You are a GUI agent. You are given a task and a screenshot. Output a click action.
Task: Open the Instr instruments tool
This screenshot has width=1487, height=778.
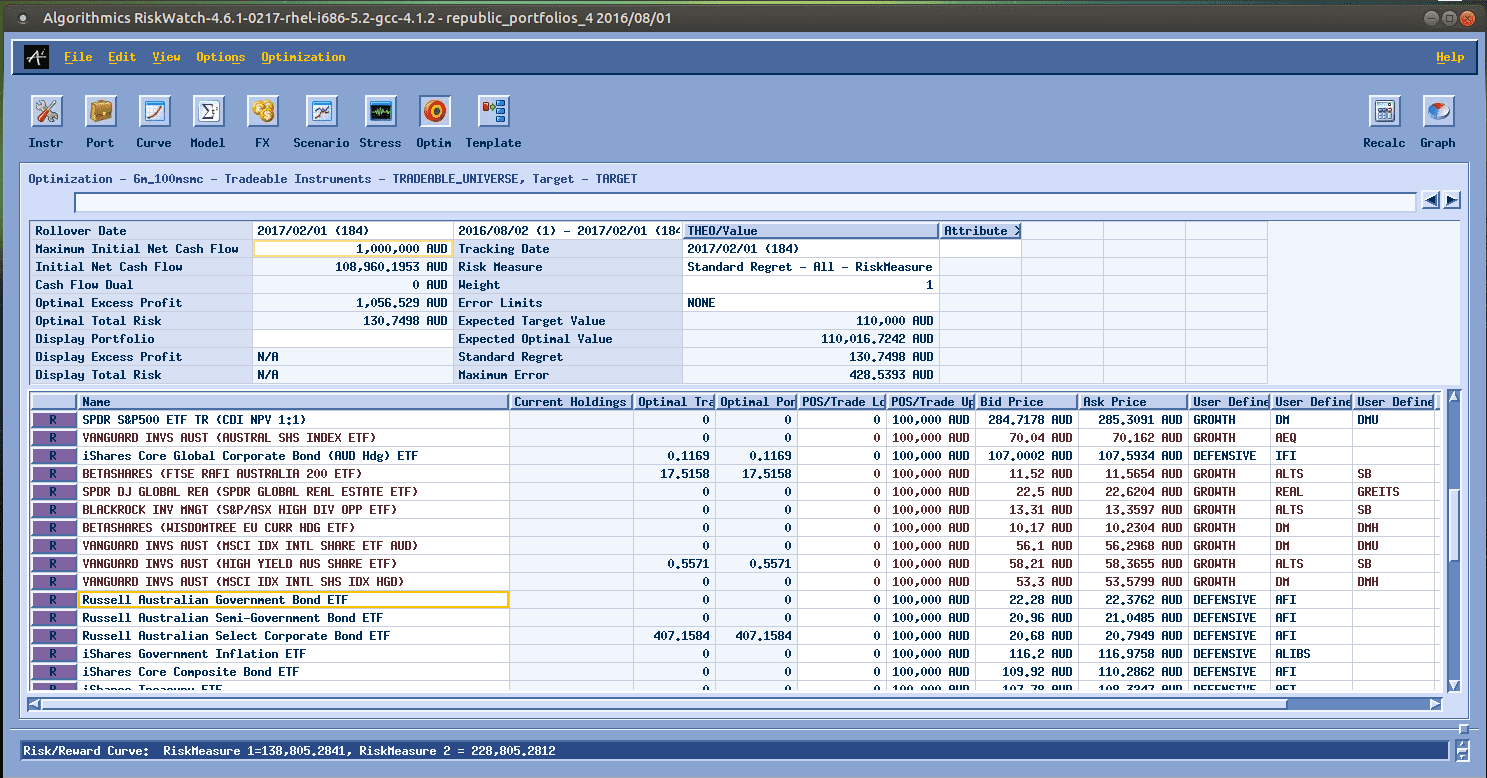point(46,112)
